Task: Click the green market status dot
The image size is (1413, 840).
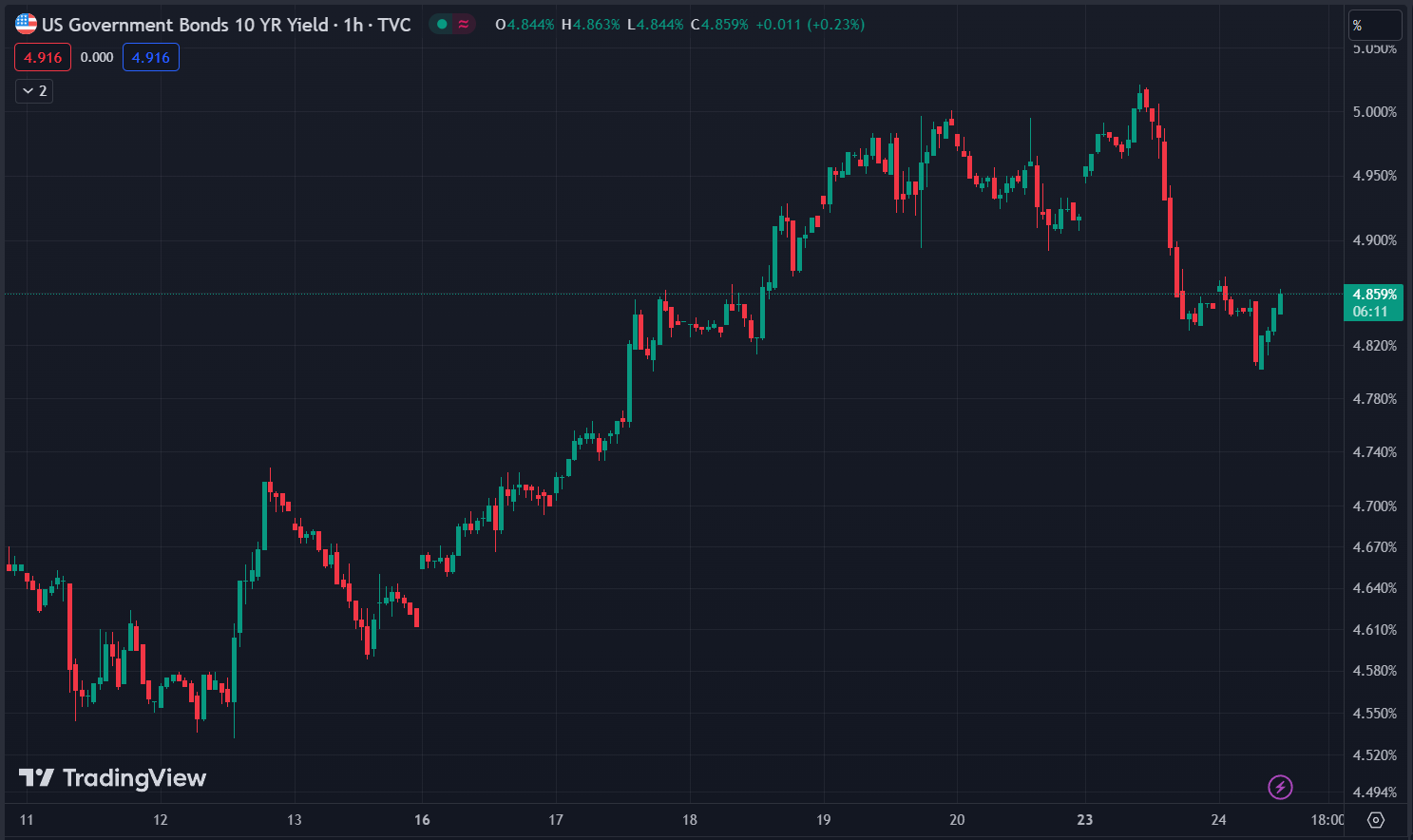Action: coord(442,25)
